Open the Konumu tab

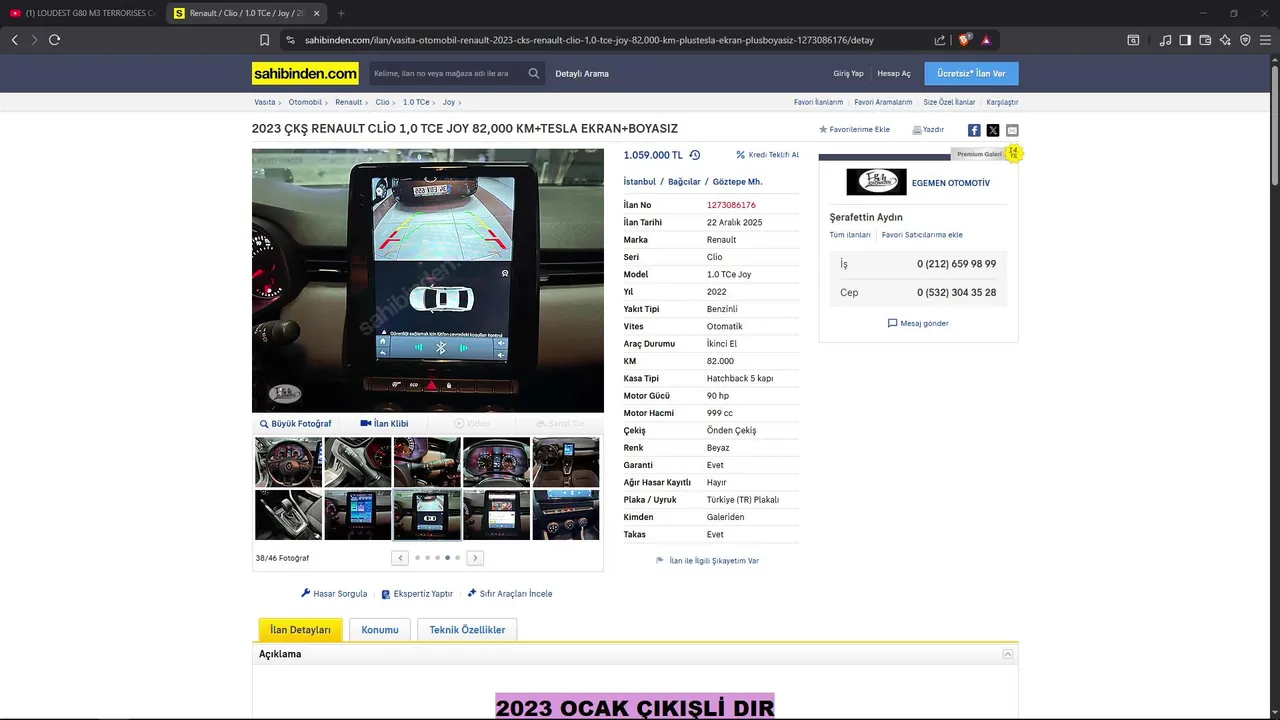380,630
